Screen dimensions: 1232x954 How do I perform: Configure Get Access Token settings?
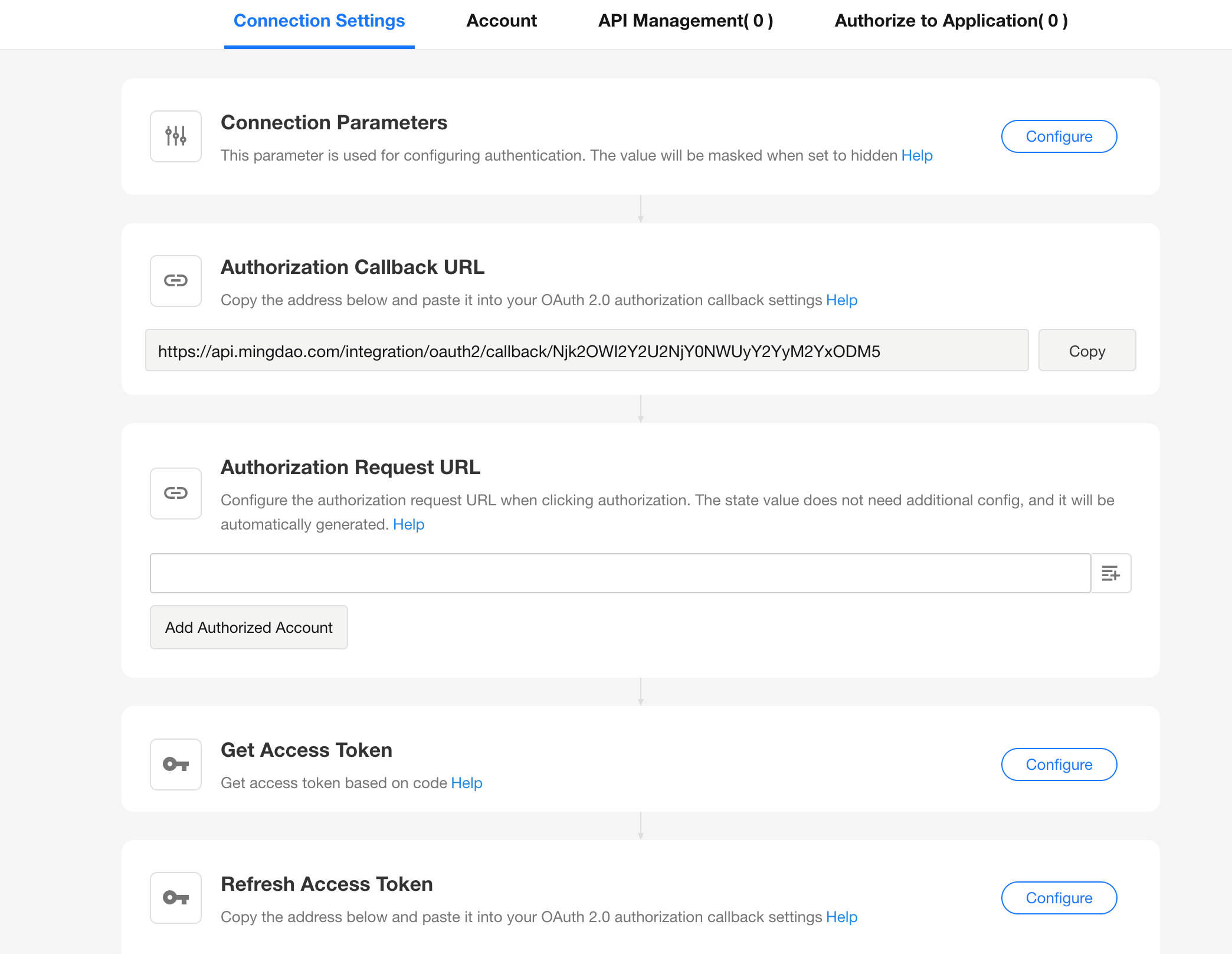coord(1059,764)
